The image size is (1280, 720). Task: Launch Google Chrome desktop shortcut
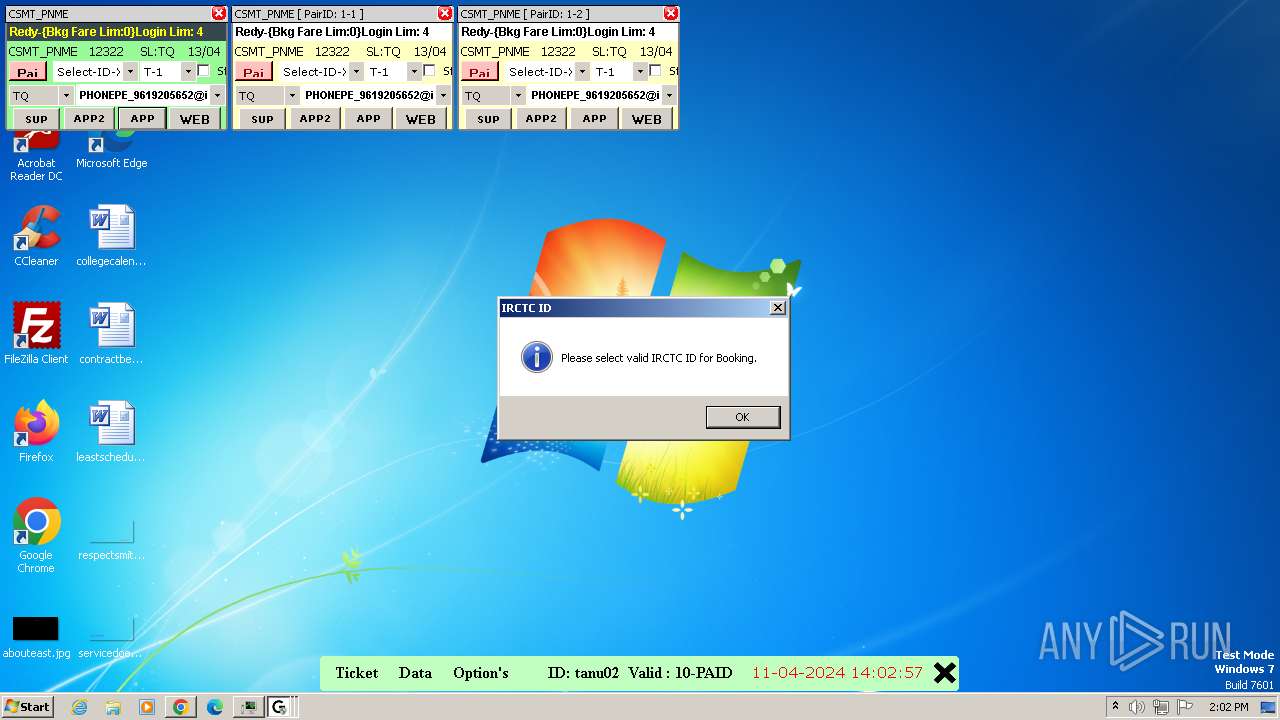click(x=36, y=536)
